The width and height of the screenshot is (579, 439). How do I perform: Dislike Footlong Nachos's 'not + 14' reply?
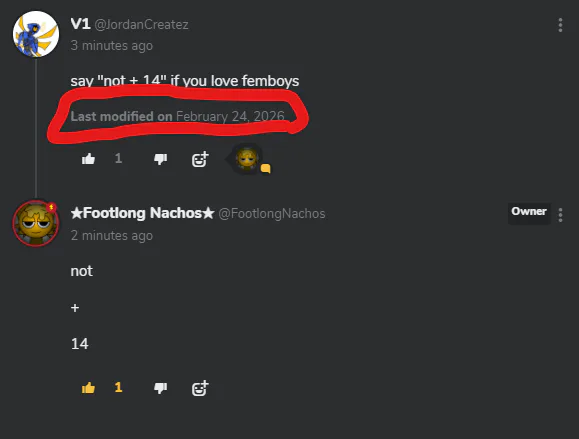tap(160, 388)
